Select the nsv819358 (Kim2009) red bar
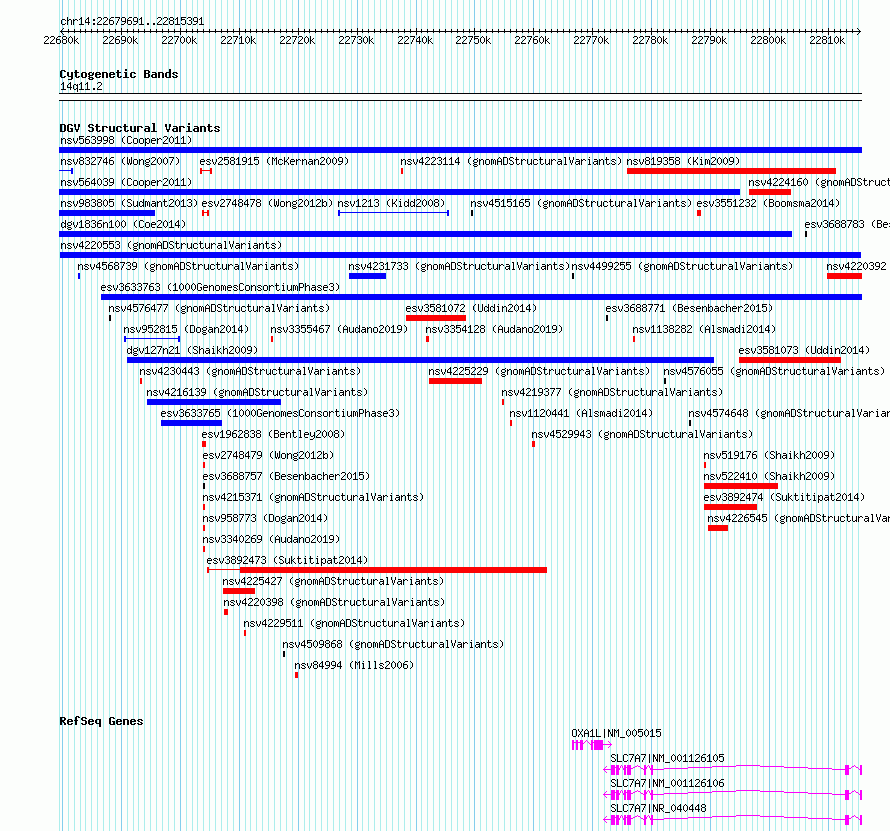The width and height of the screenshot is (890, 831). [731, 171]
